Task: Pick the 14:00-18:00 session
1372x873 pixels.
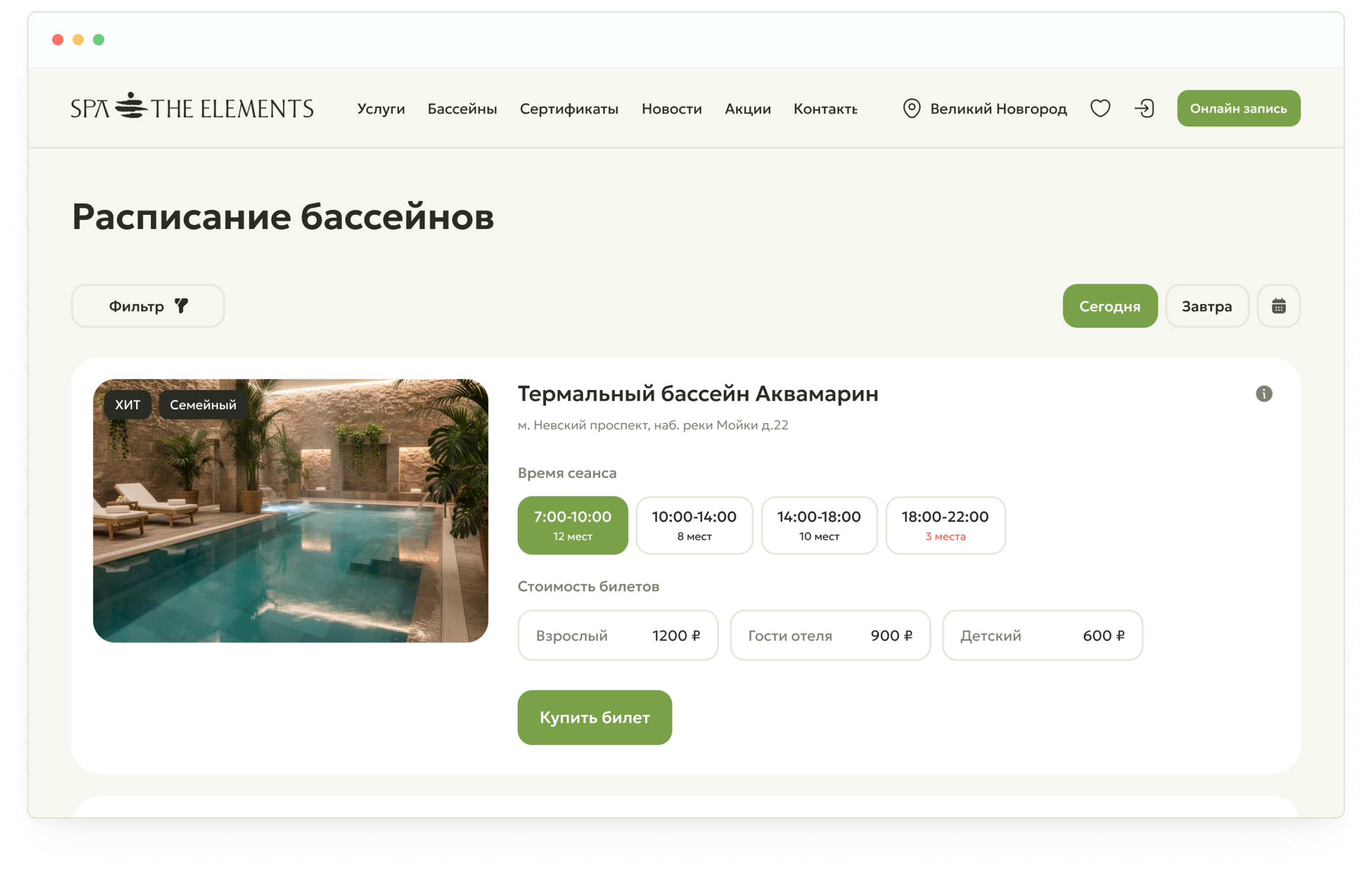Action: click(819, 526)
